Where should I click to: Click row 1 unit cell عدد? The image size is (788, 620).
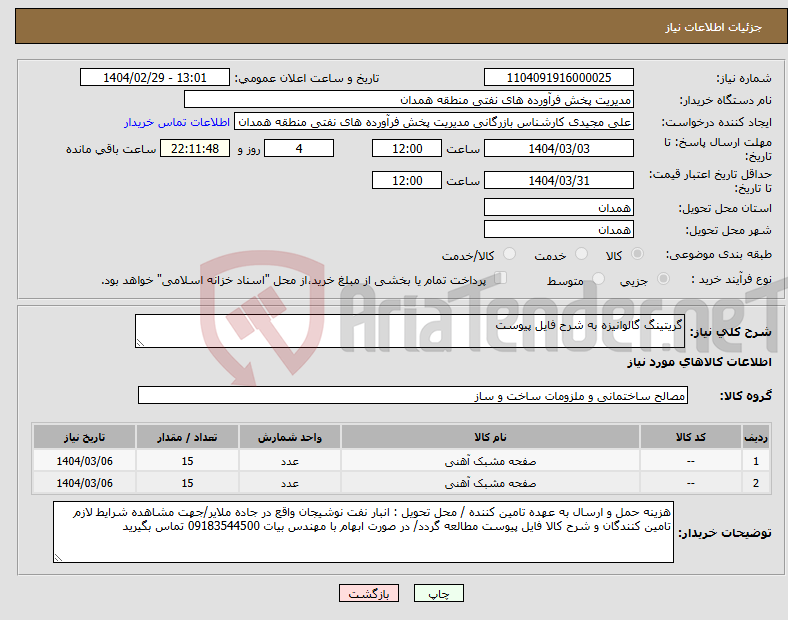290,461
